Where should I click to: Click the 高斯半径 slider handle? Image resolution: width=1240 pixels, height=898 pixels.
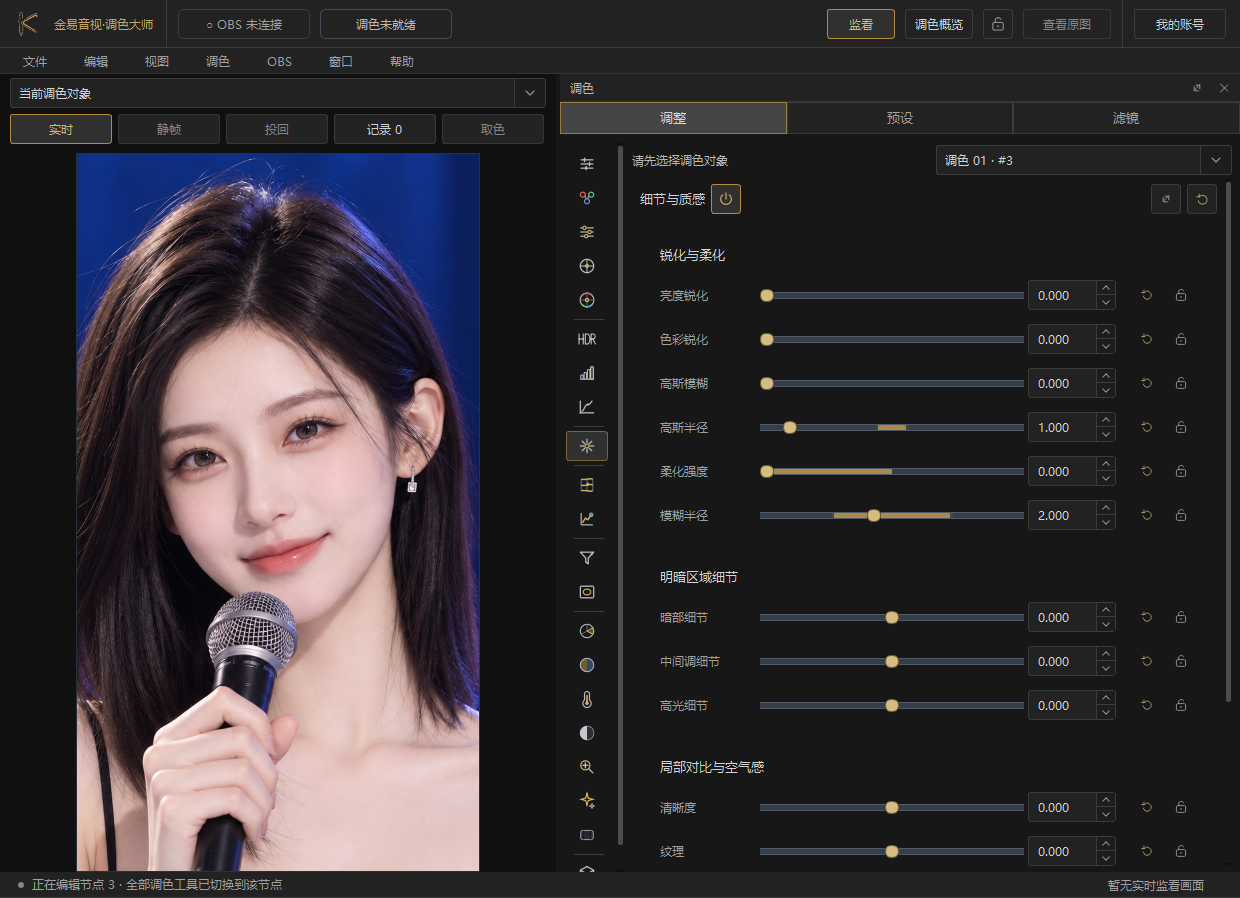[x=790, y=428]
